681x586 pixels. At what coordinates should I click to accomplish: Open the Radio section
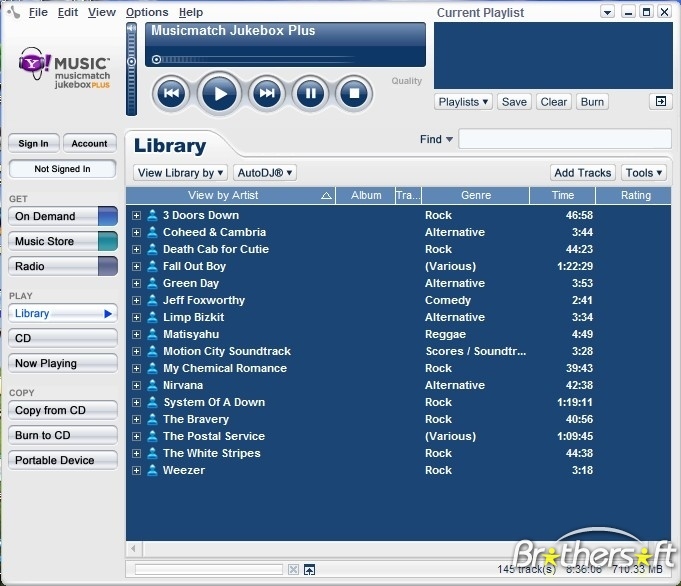(63, 266)
